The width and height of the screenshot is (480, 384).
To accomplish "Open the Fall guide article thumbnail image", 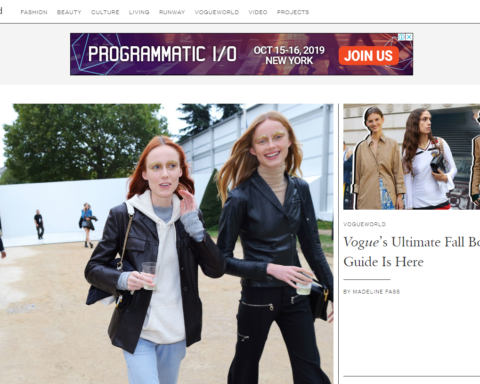I will coord(412,157).
